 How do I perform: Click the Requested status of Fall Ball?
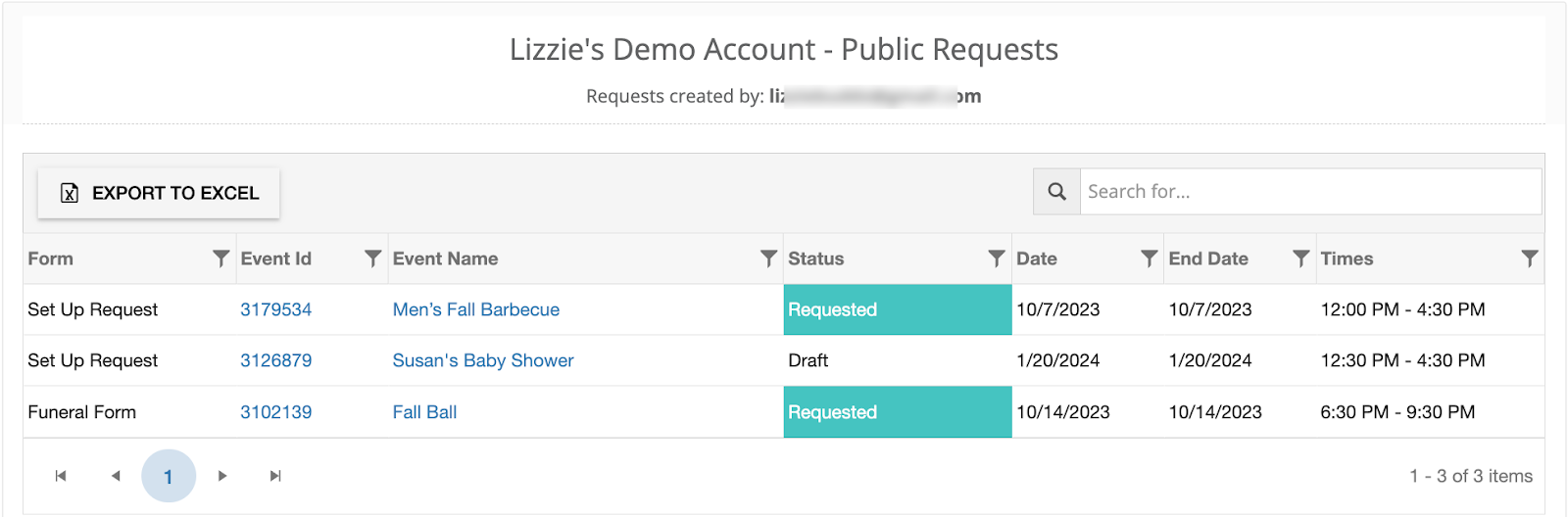point(832,412)
